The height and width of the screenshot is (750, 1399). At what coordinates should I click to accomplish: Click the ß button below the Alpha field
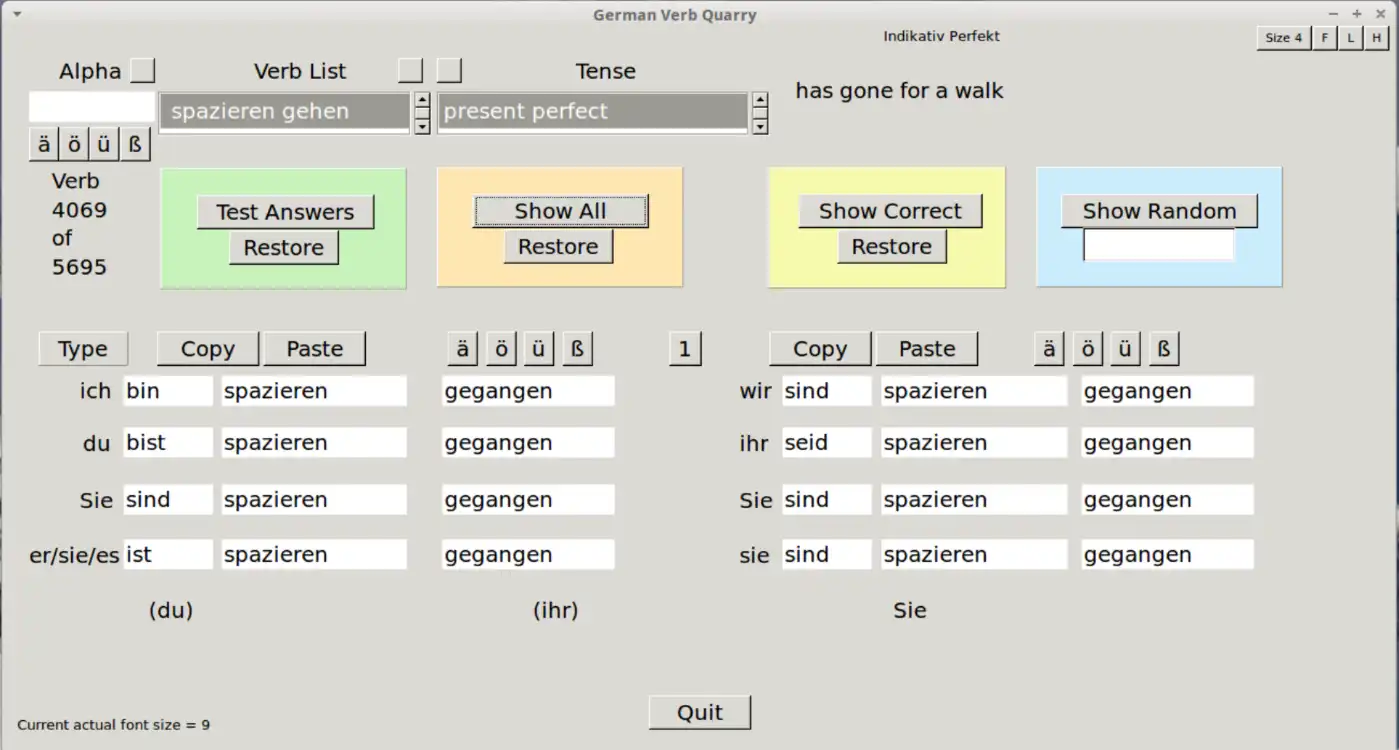point(135,144)
